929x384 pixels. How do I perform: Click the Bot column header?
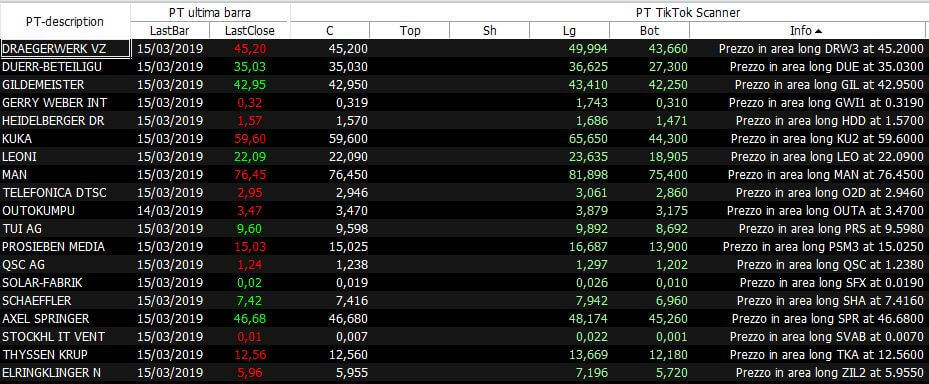pos(649,31)
